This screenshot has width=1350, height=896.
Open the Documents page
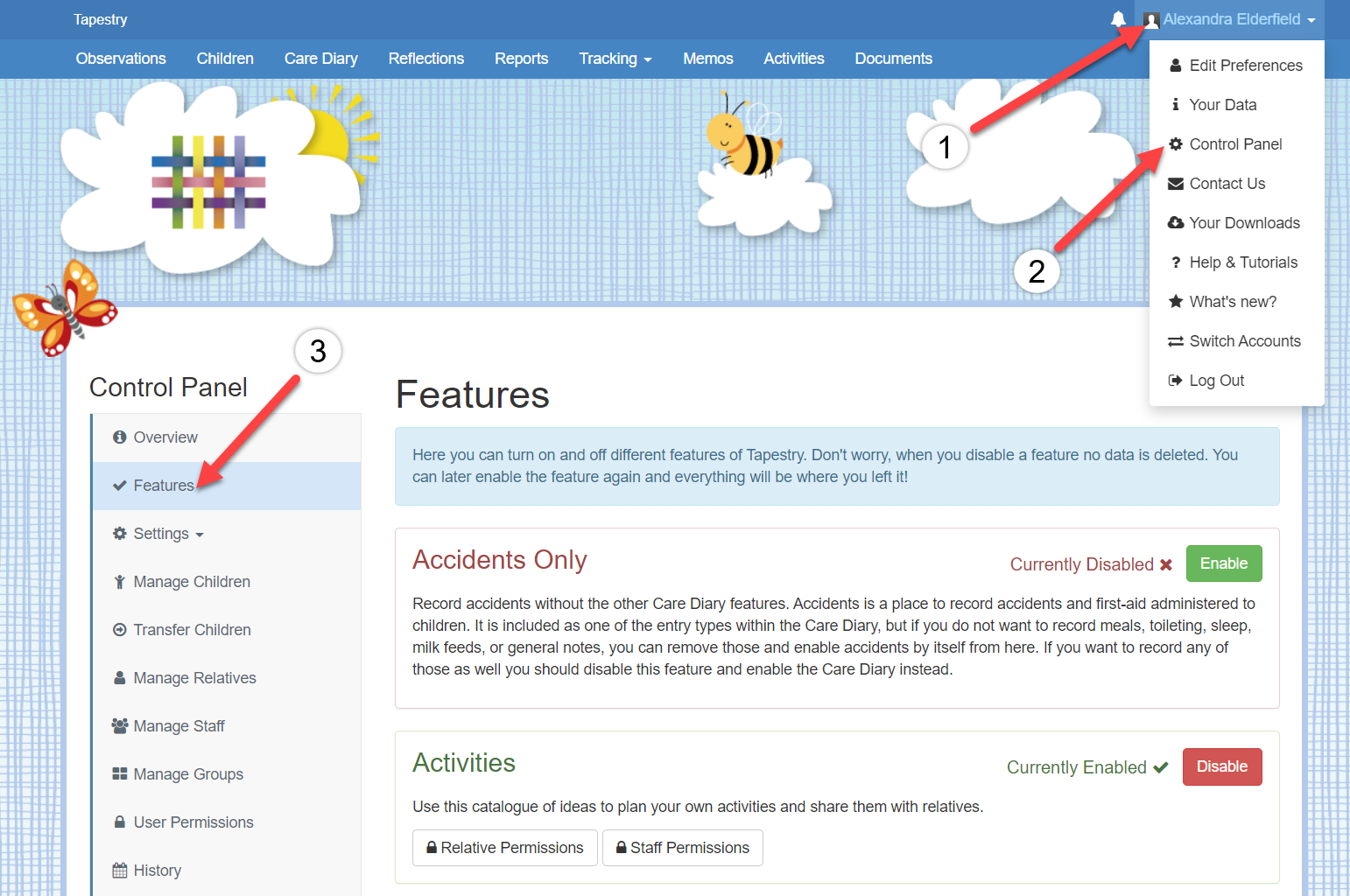pyautogui.click(x=894, y=59)
